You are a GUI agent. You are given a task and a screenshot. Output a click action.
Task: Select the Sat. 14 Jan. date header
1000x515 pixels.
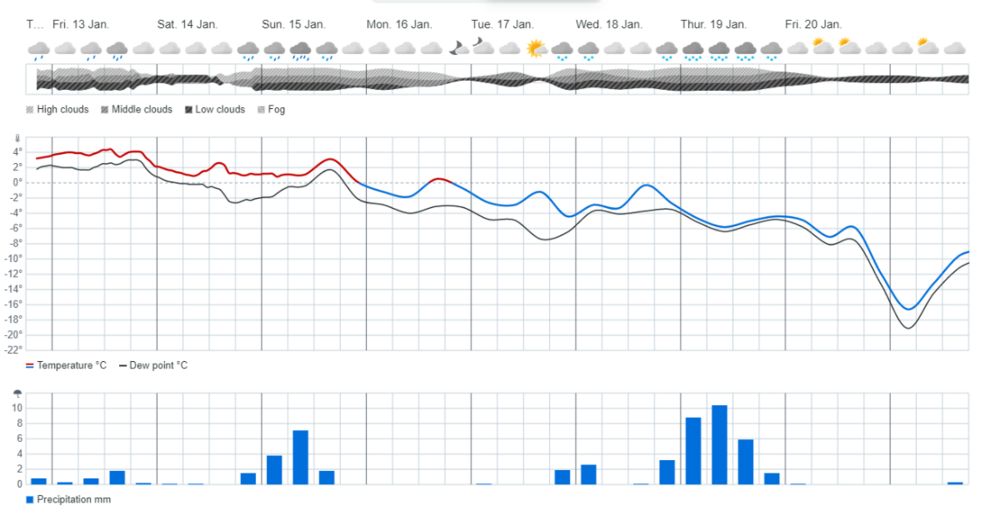coord(187,24)
